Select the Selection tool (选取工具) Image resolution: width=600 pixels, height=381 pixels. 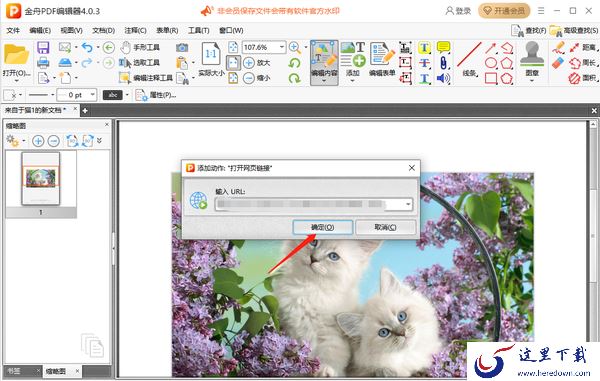point(140,62)
